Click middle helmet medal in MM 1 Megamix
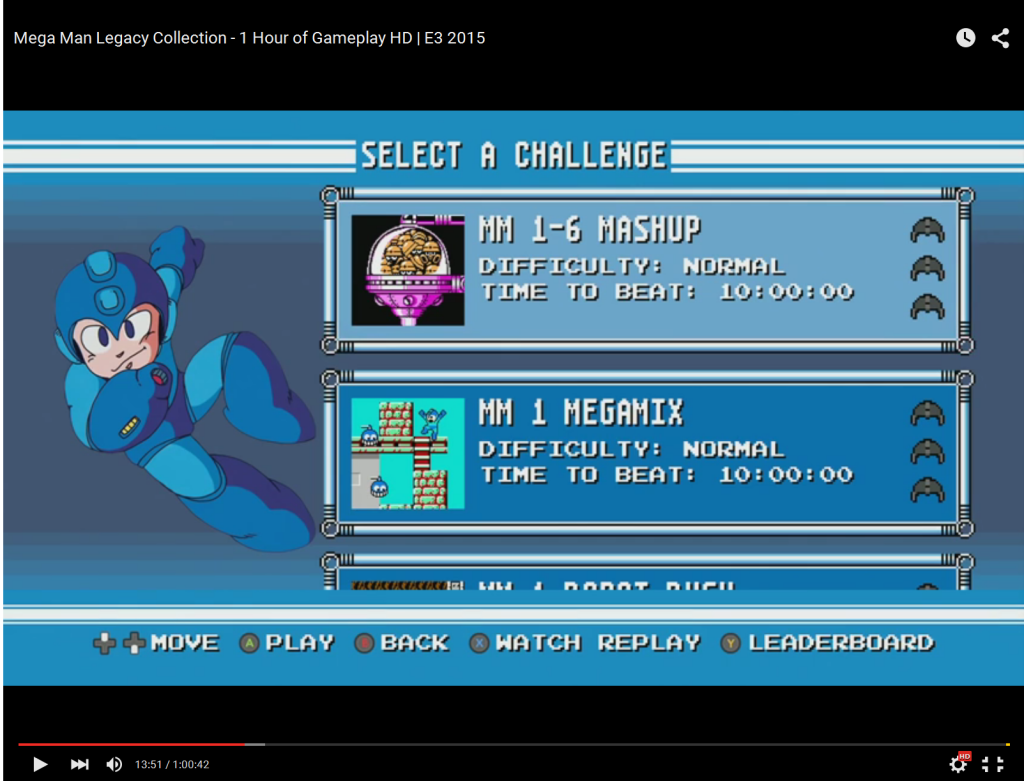Viewport: 1024px width, 781px height. pos(927,451)
